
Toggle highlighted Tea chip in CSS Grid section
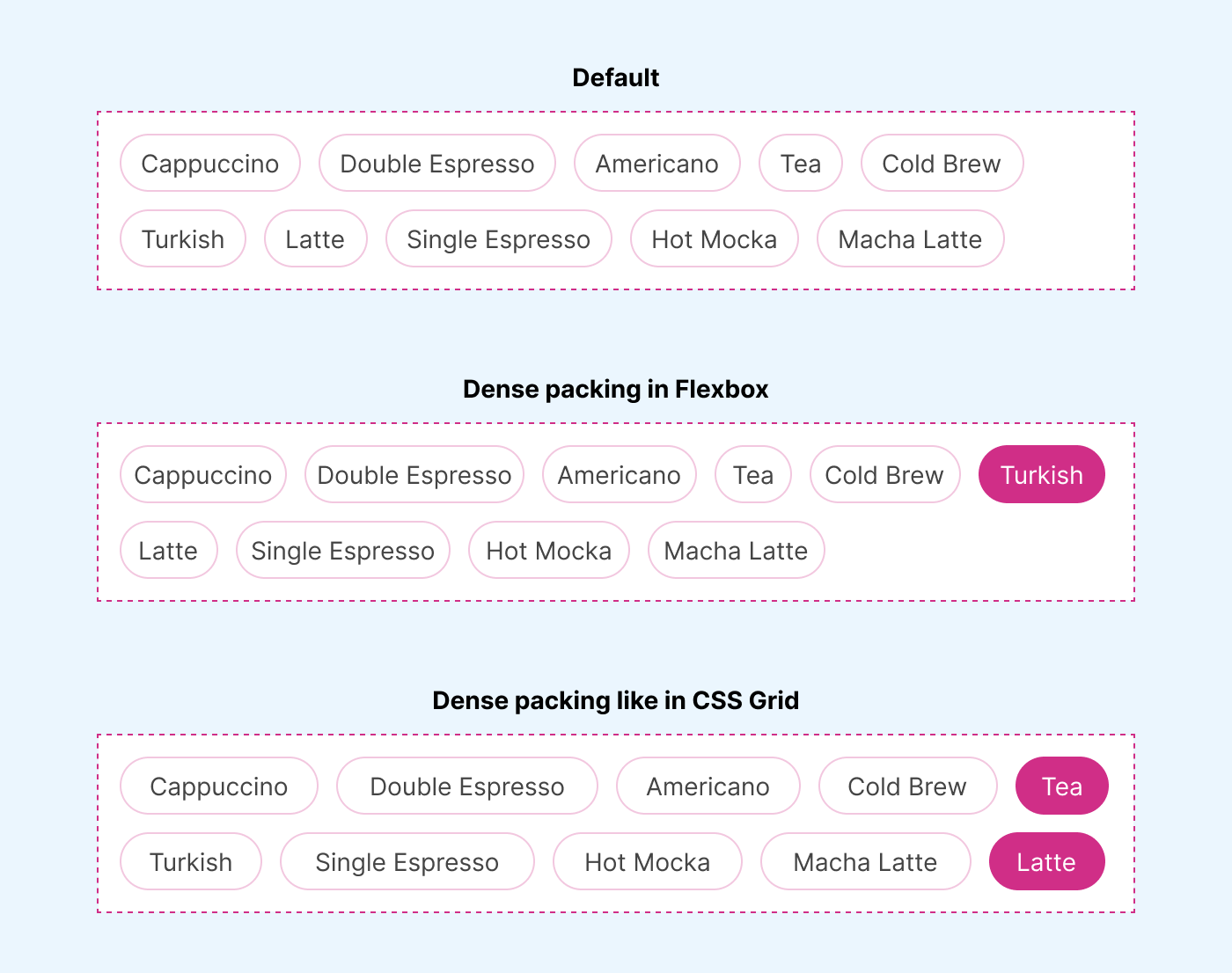tap(1062, 786)
